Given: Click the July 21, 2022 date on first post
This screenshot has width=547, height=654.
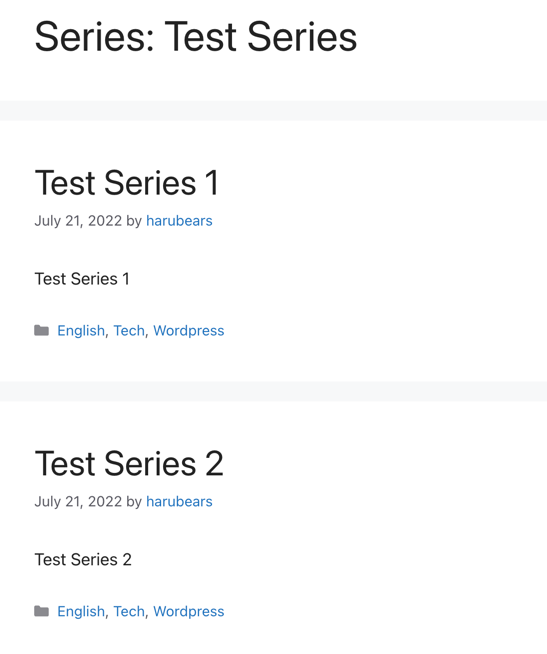Looking at the screenshot, I should point(78,221).
